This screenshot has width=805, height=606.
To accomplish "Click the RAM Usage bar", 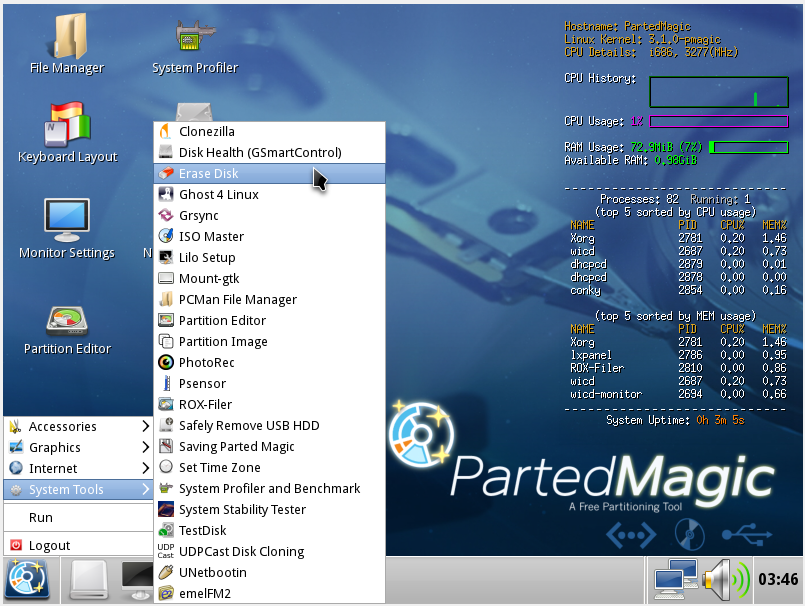I will (749, 147).
